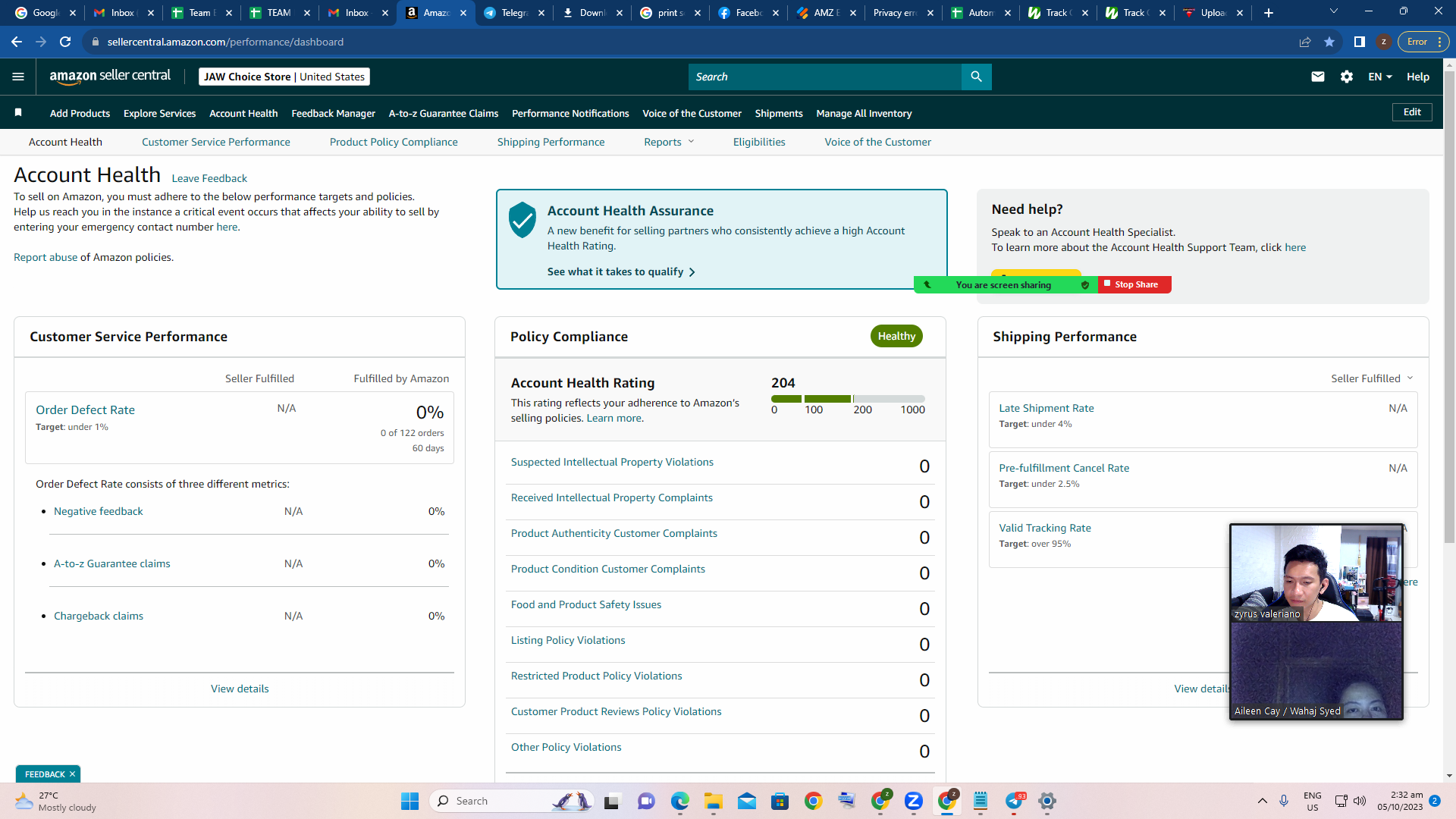Open the Report abuse link
Screen dimensions: 1456x819
45,257
